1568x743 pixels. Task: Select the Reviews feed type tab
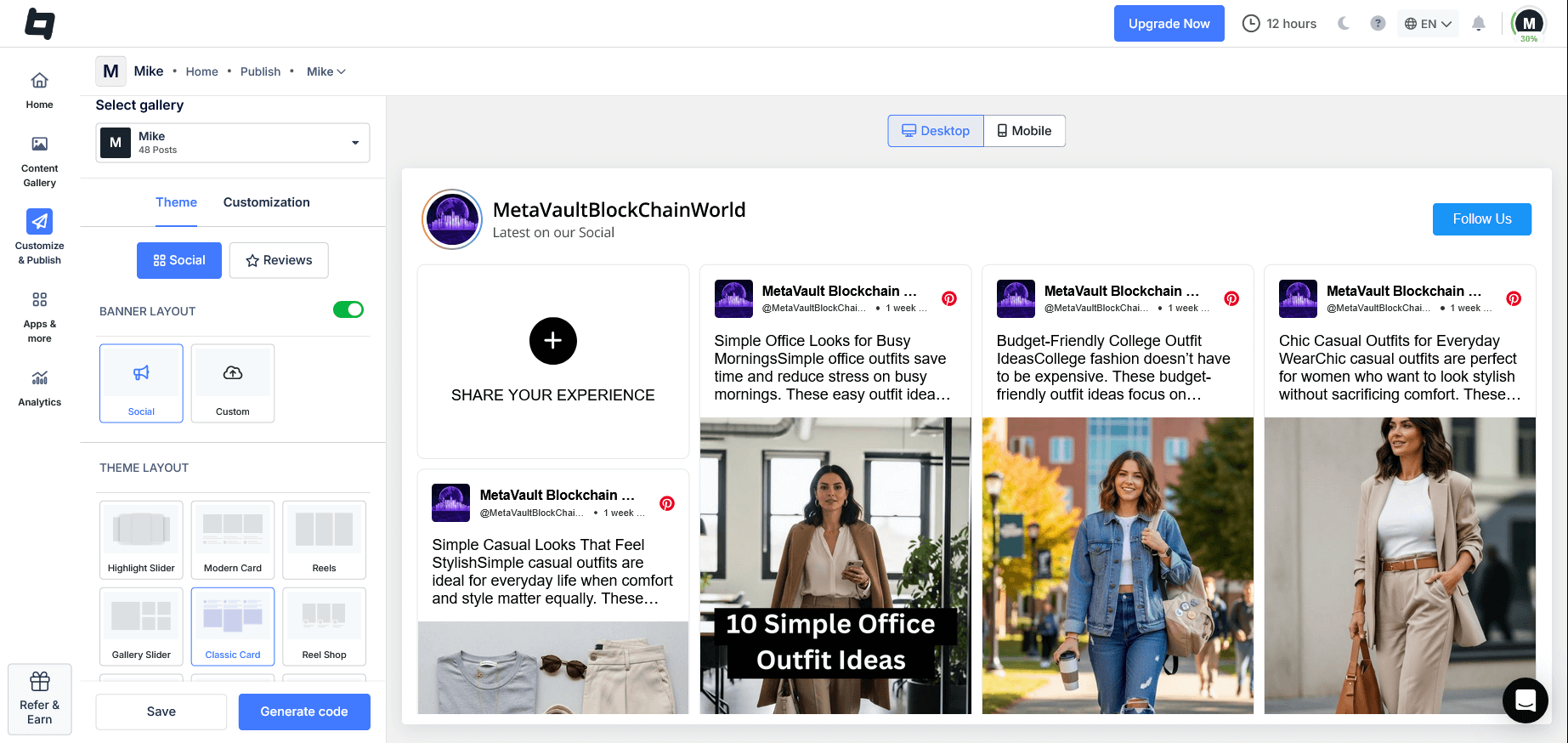[279, 260]
